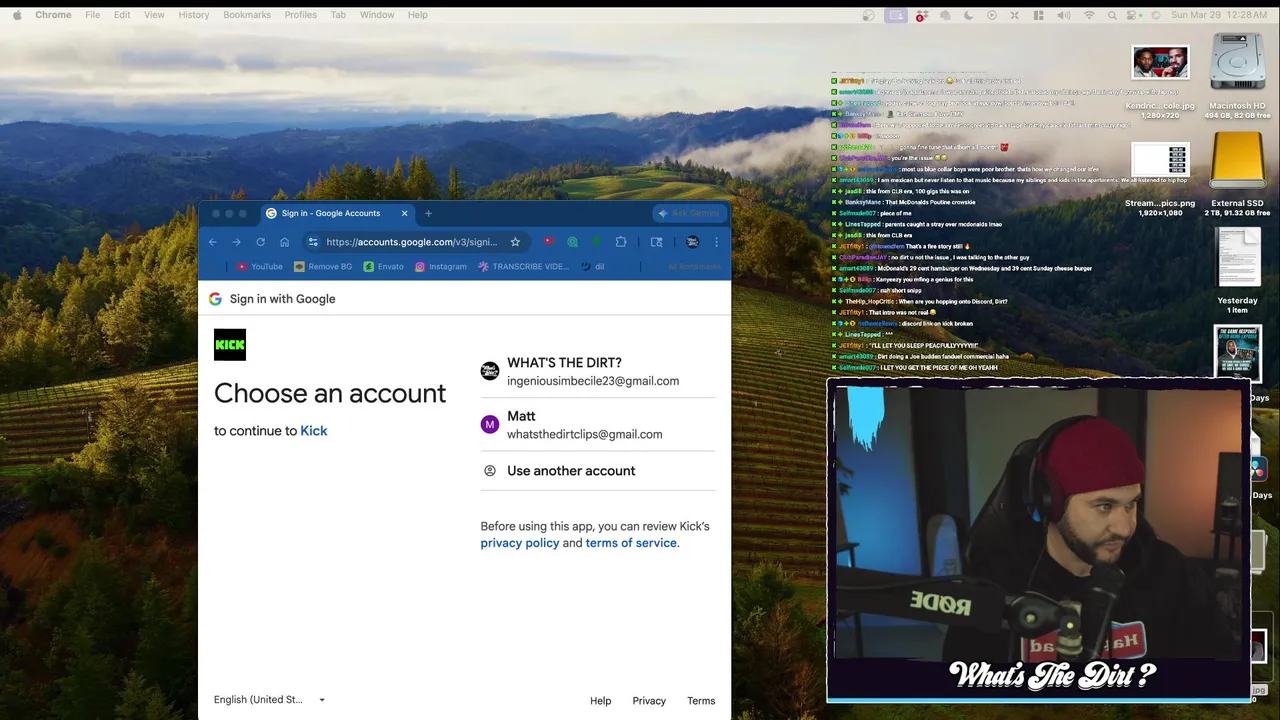Screen dimensions: 1280x720
Task: Open Chrome three-dot menu
Action: click(716, 242)
